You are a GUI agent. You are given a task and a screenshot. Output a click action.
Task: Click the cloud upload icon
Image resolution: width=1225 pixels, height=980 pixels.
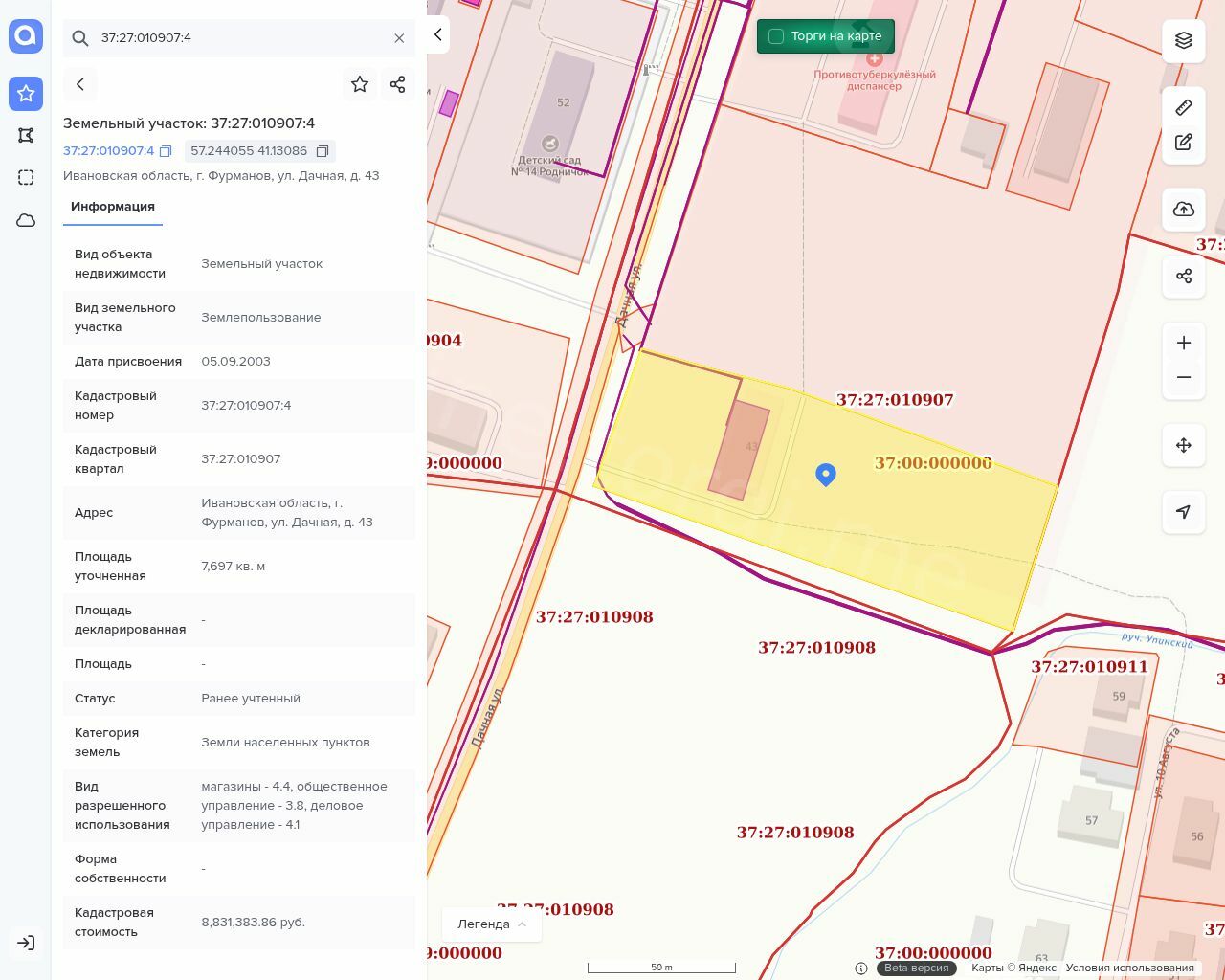1184,210
